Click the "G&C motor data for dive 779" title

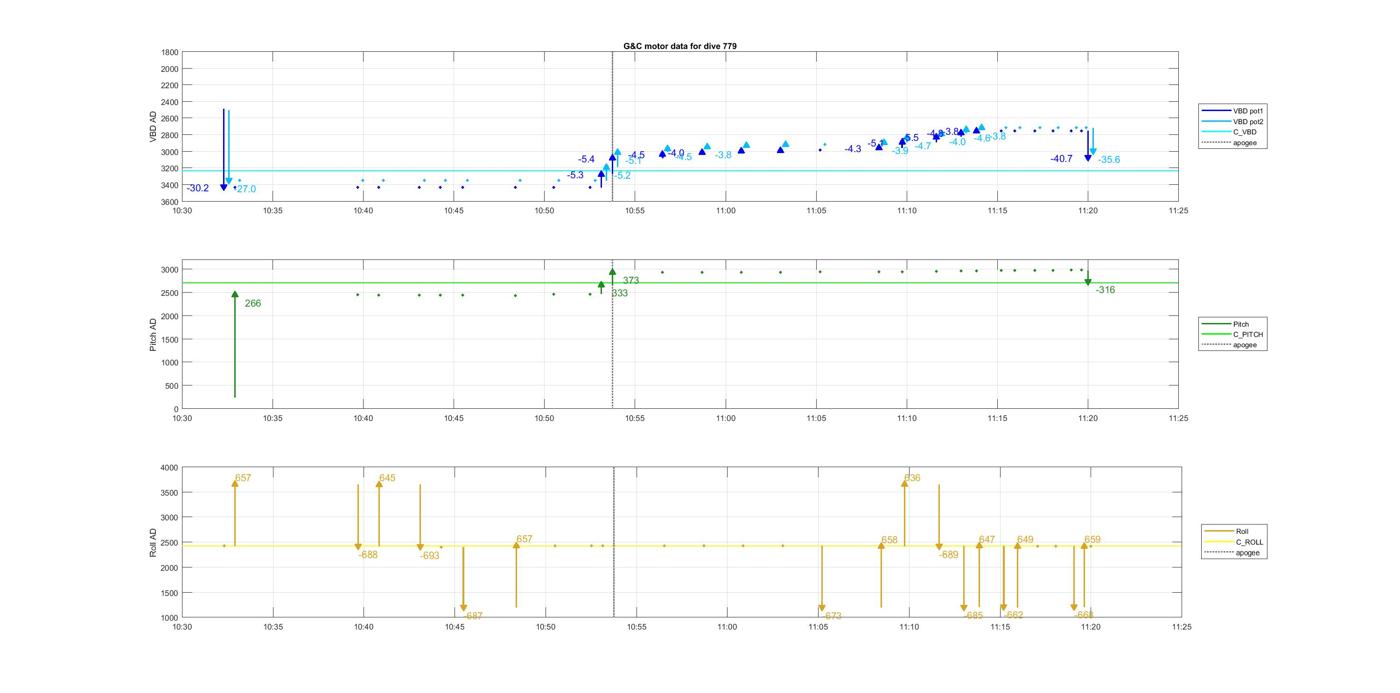(x=680, y=46)
